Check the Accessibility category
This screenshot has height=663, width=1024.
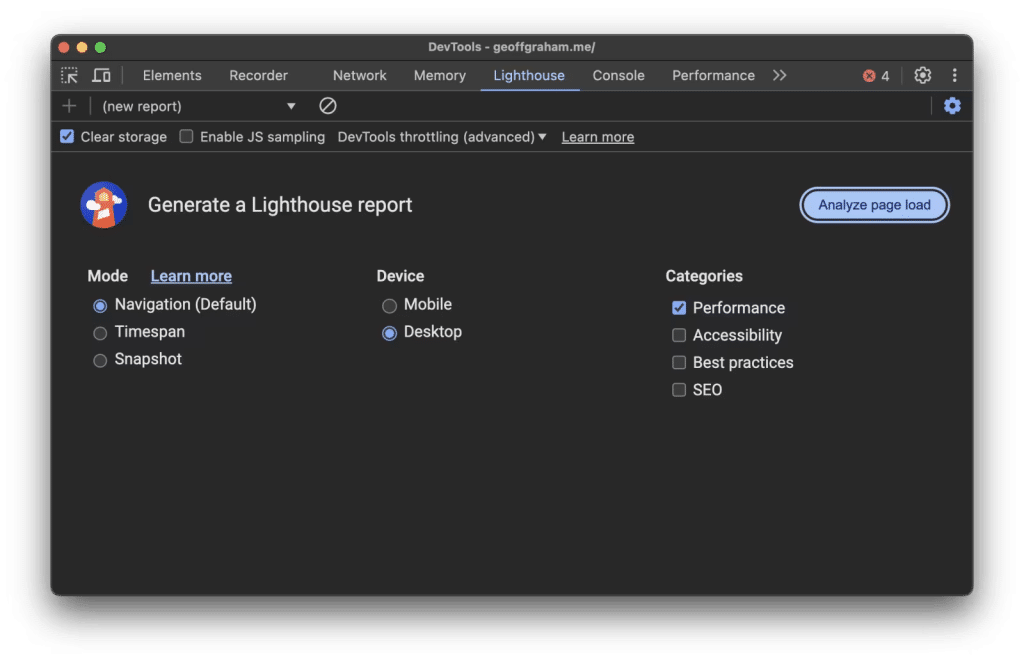[x=679, y=335]
